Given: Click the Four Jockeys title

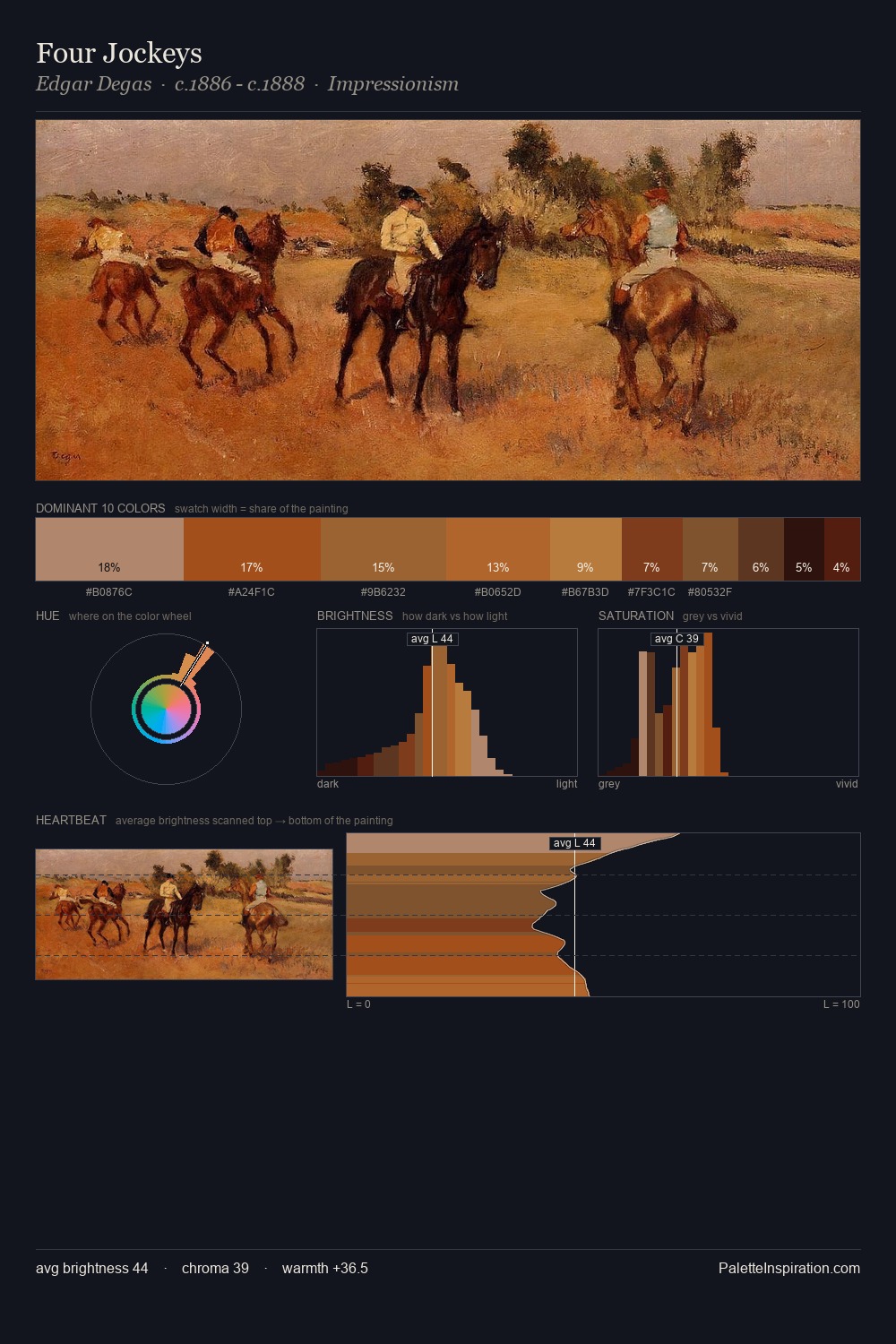Looking at the screenshot, I should [119, 53].
